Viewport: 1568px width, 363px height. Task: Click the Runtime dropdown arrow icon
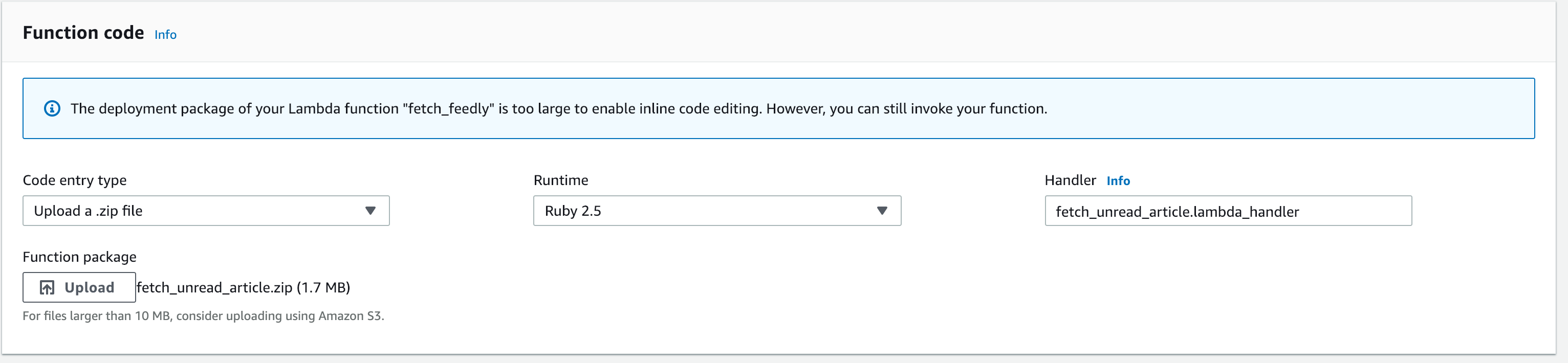click(881, 211)
